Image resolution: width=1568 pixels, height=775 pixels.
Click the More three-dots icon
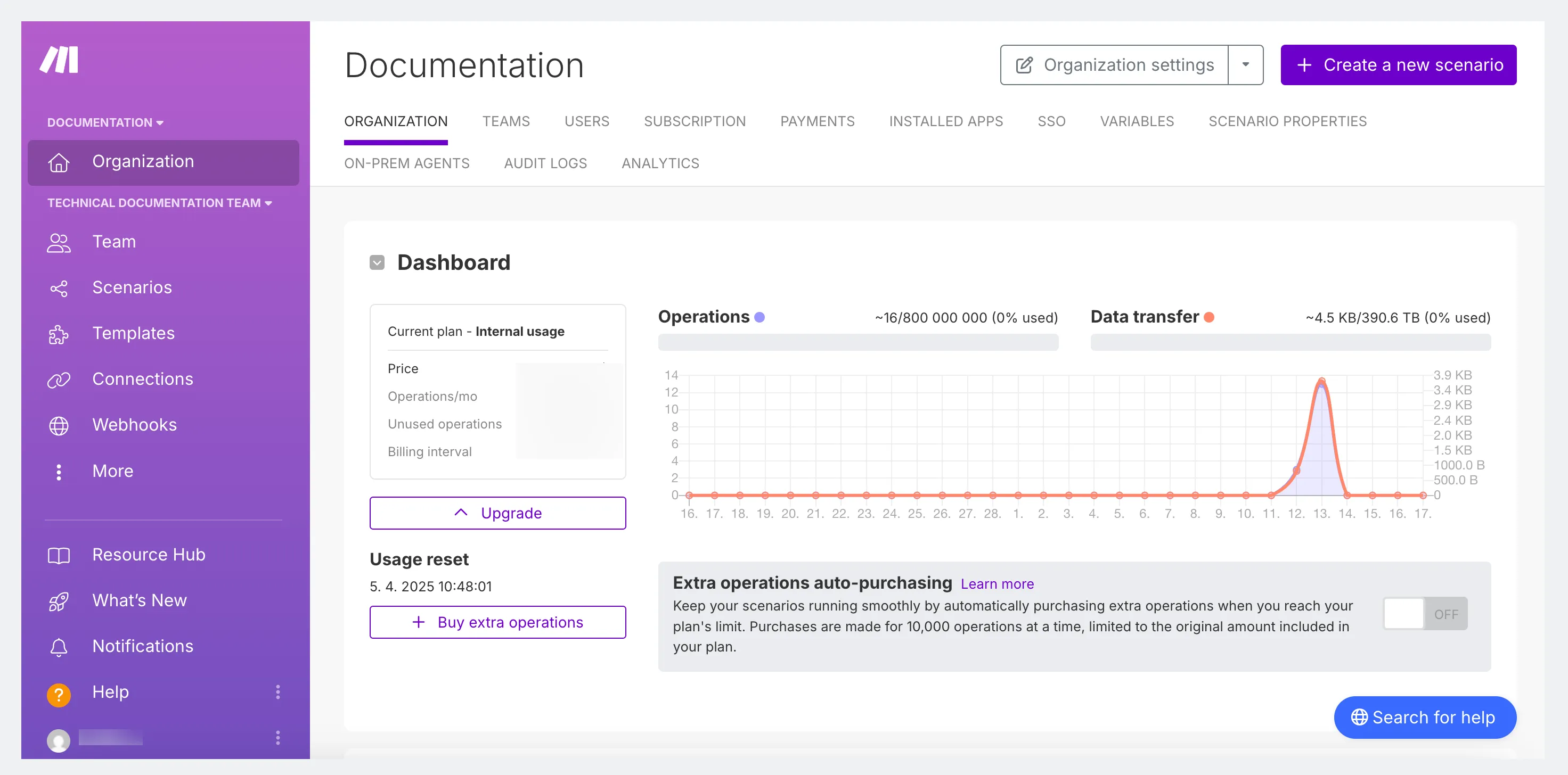[x=59, y=472]
